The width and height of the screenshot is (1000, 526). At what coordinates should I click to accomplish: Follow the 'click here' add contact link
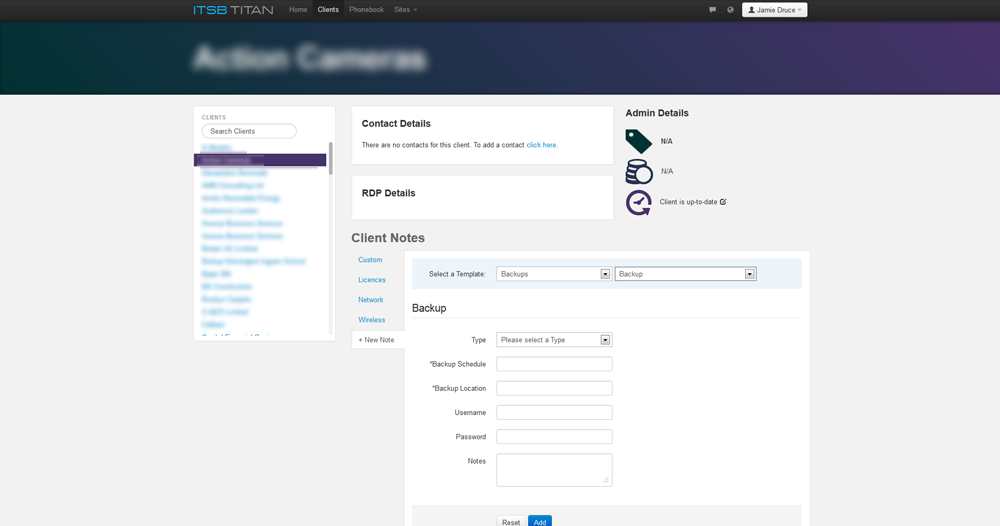[x=542, y=145]
